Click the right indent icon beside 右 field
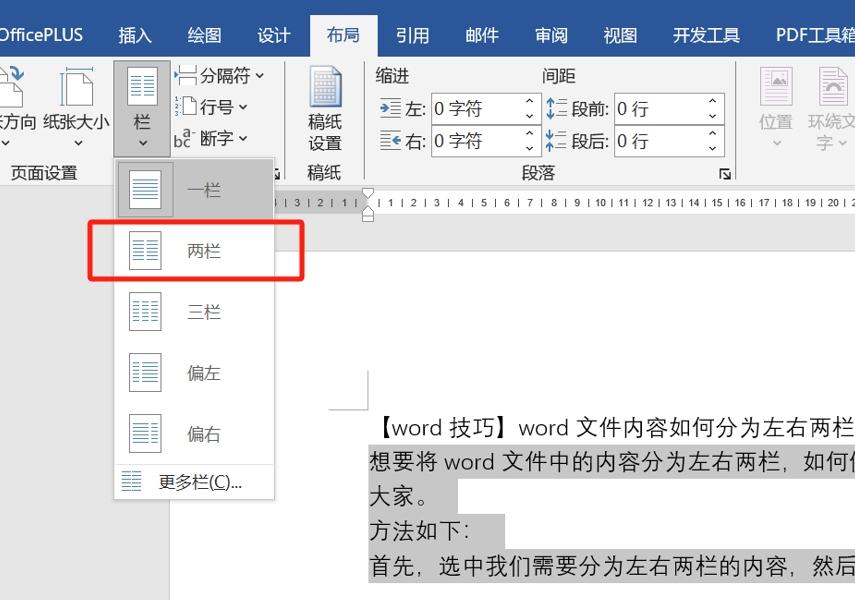 [390, 140]
